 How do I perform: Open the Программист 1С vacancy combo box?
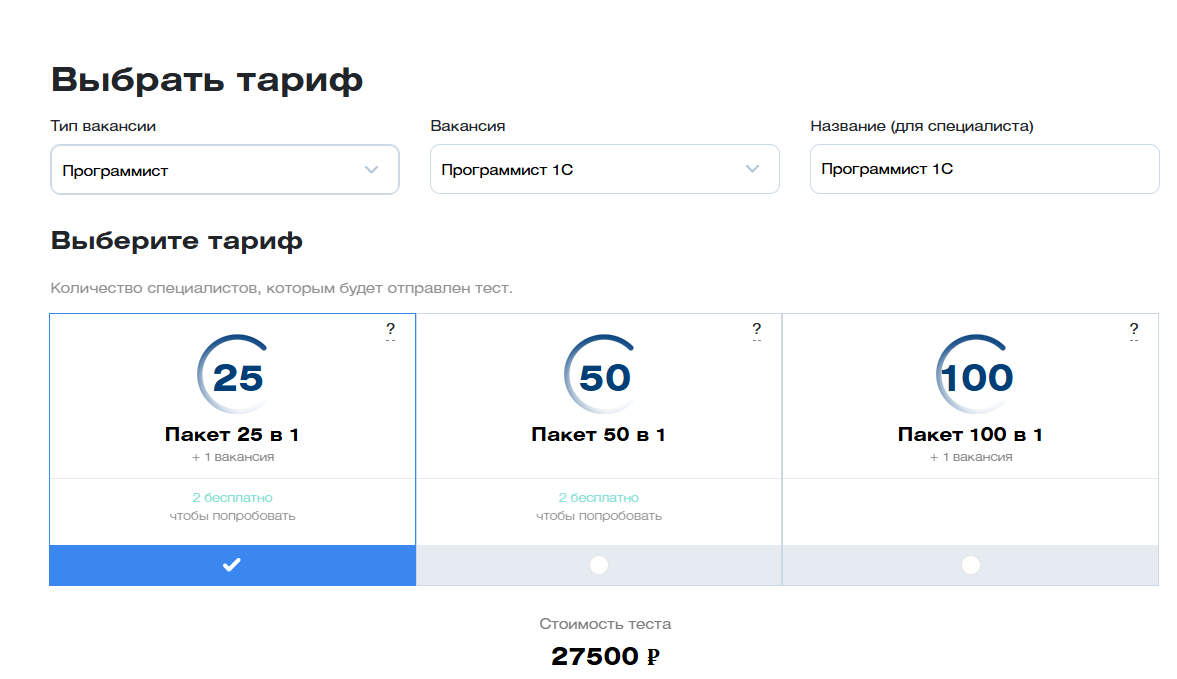click(604, 169)
